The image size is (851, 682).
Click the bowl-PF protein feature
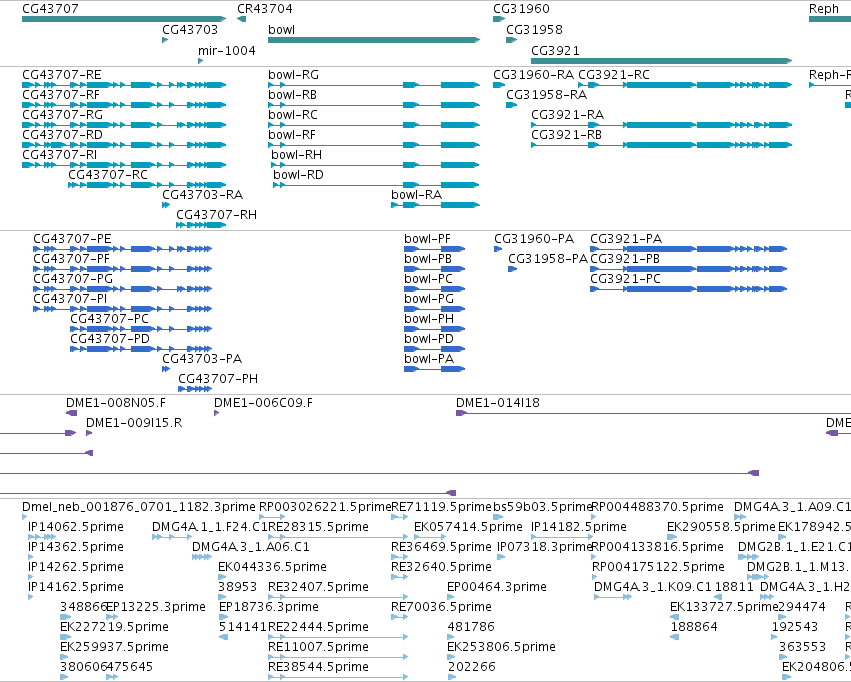[435, 249]
